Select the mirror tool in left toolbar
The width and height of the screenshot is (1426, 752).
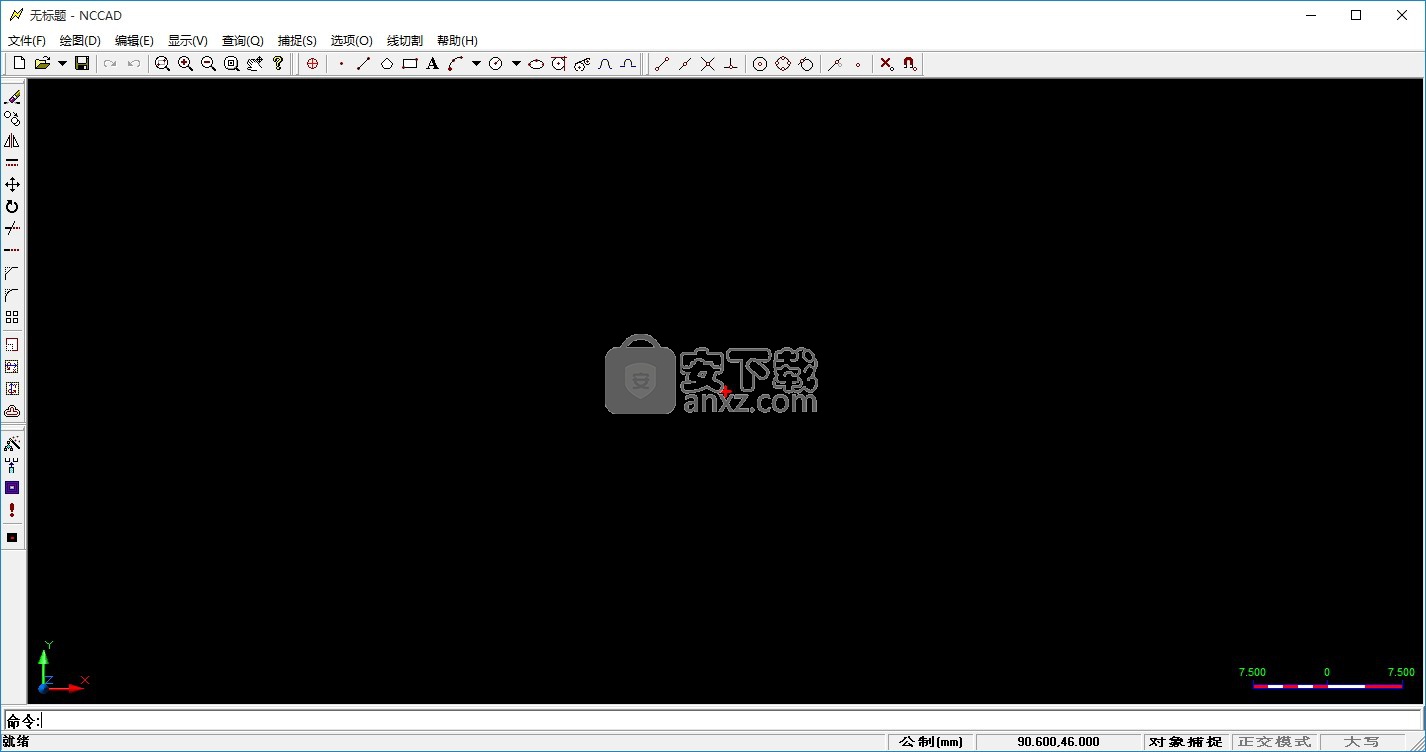tap(12, 141)
